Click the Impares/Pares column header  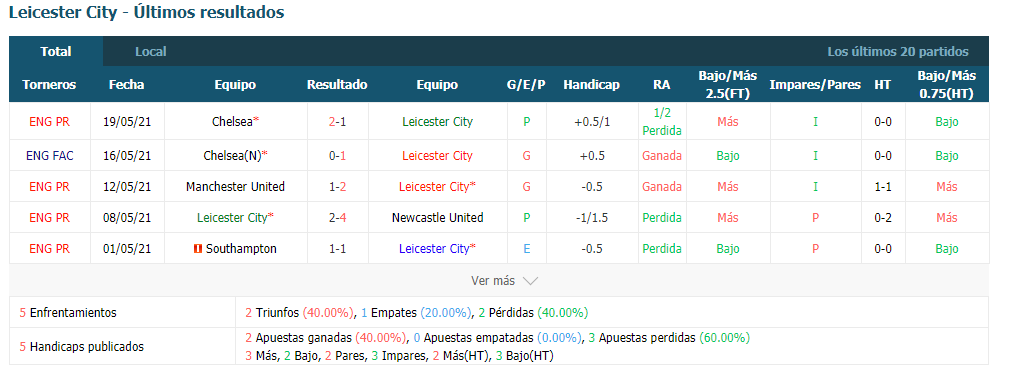(x=815, y=85)
